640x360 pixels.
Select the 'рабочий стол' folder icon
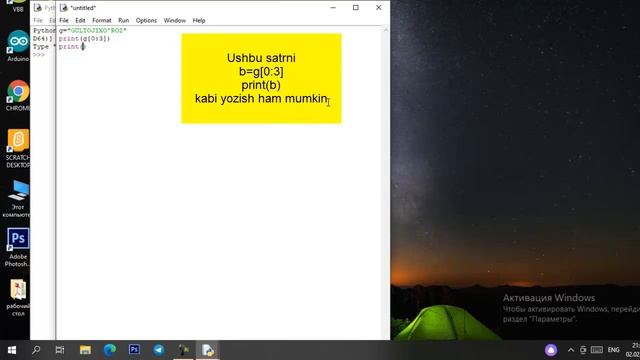coord(18,298)
